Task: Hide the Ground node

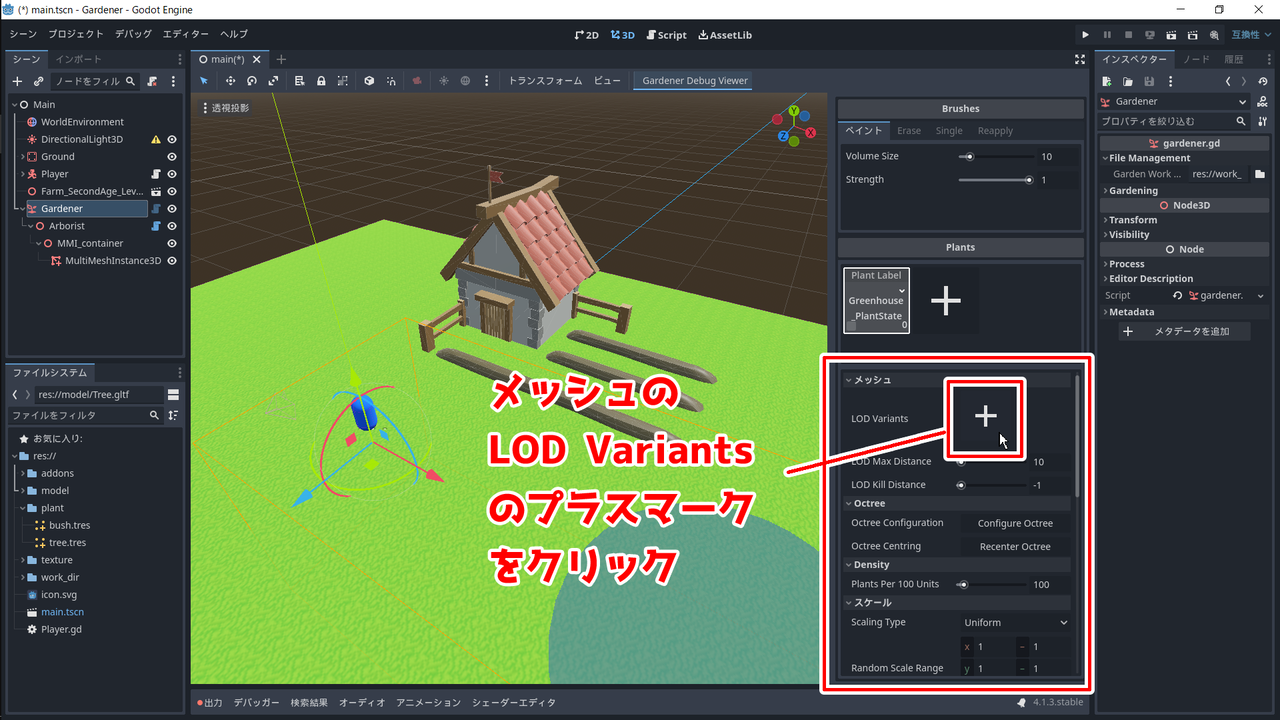Action: click(172, 157)
